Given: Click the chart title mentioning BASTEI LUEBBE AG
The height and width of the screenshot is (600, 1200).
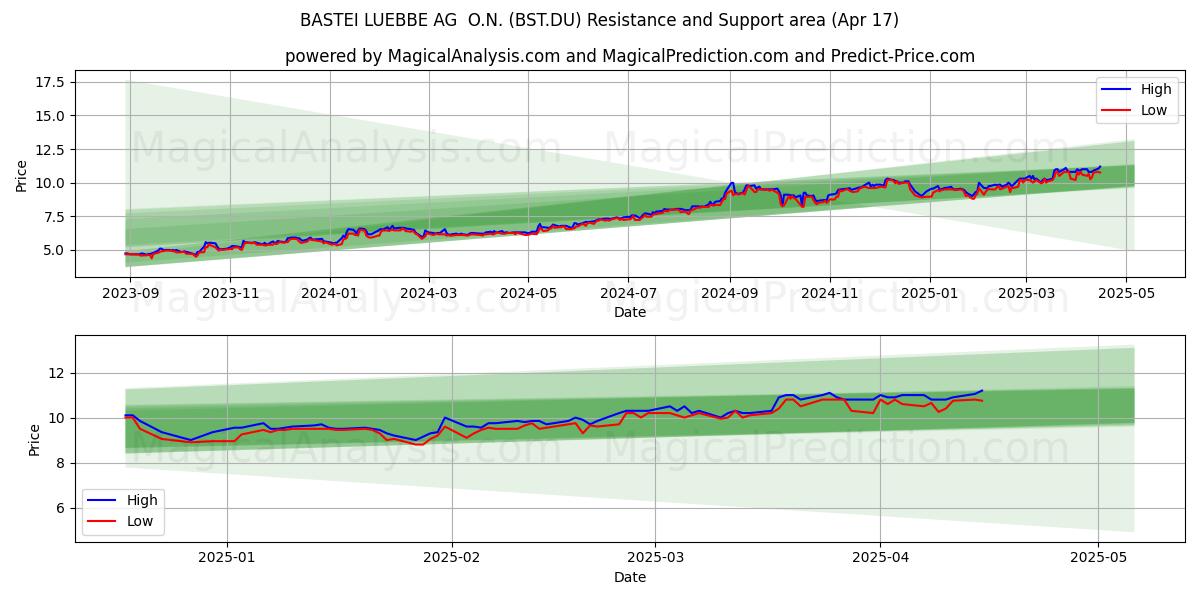Looking at the screenshot, I should click(x=599, y=20).
